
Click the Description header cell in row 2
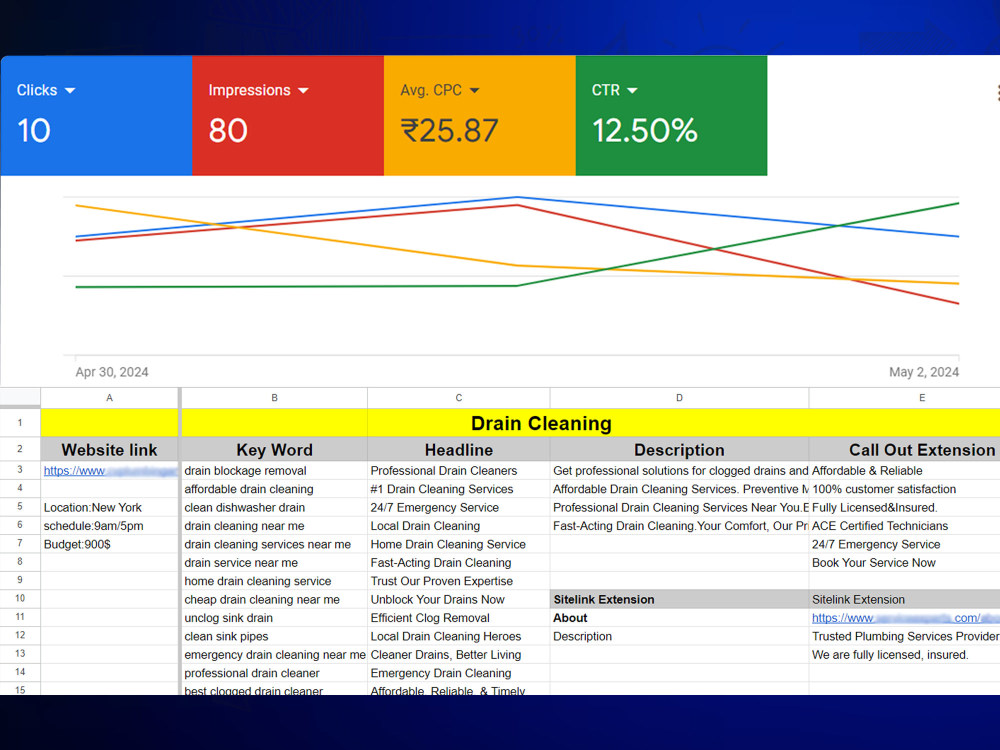pyautogui.click(x=679, y=450)
